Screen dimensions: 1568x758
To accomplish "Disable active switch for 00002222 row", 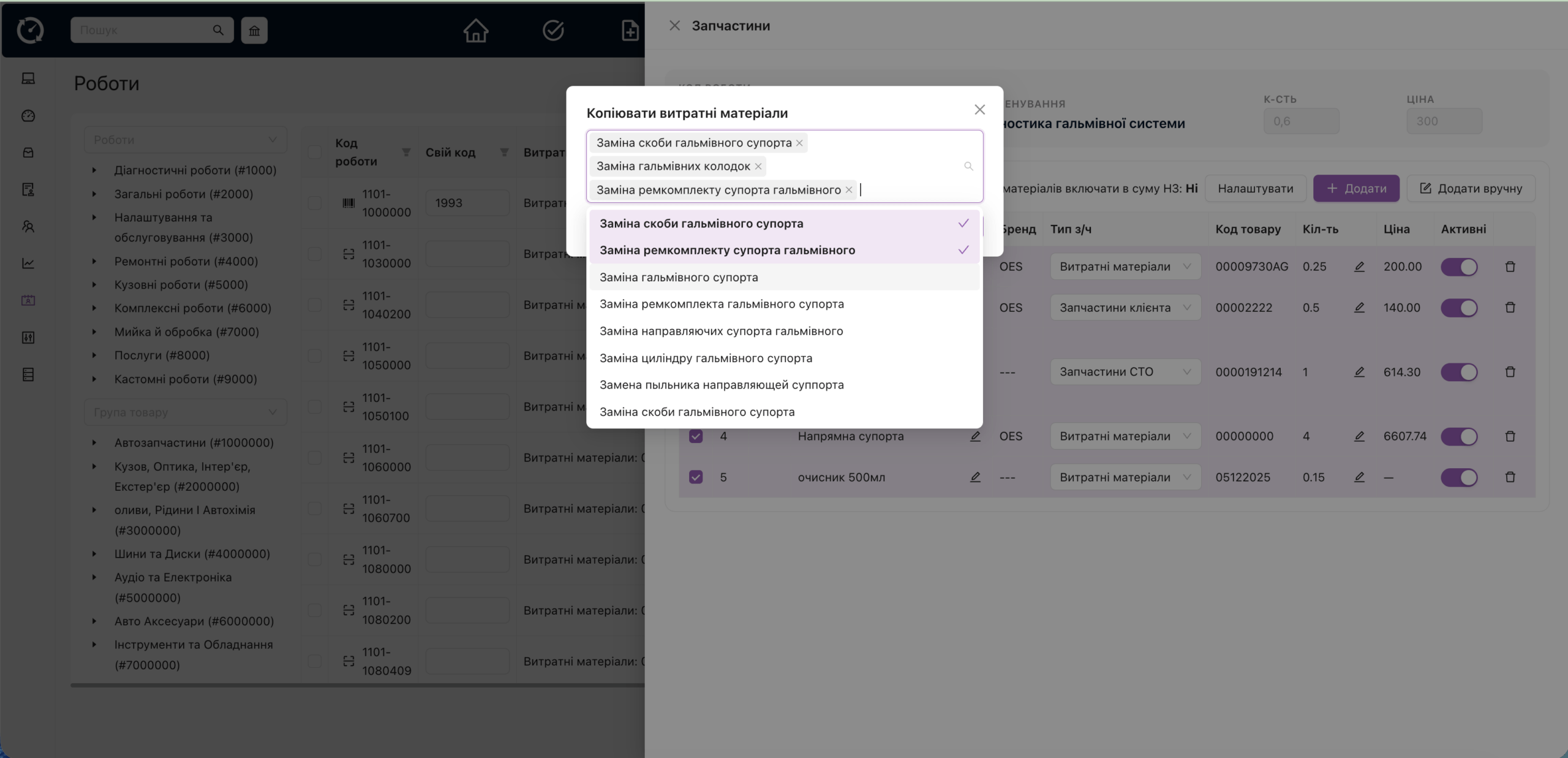I will click(1459, 308).
